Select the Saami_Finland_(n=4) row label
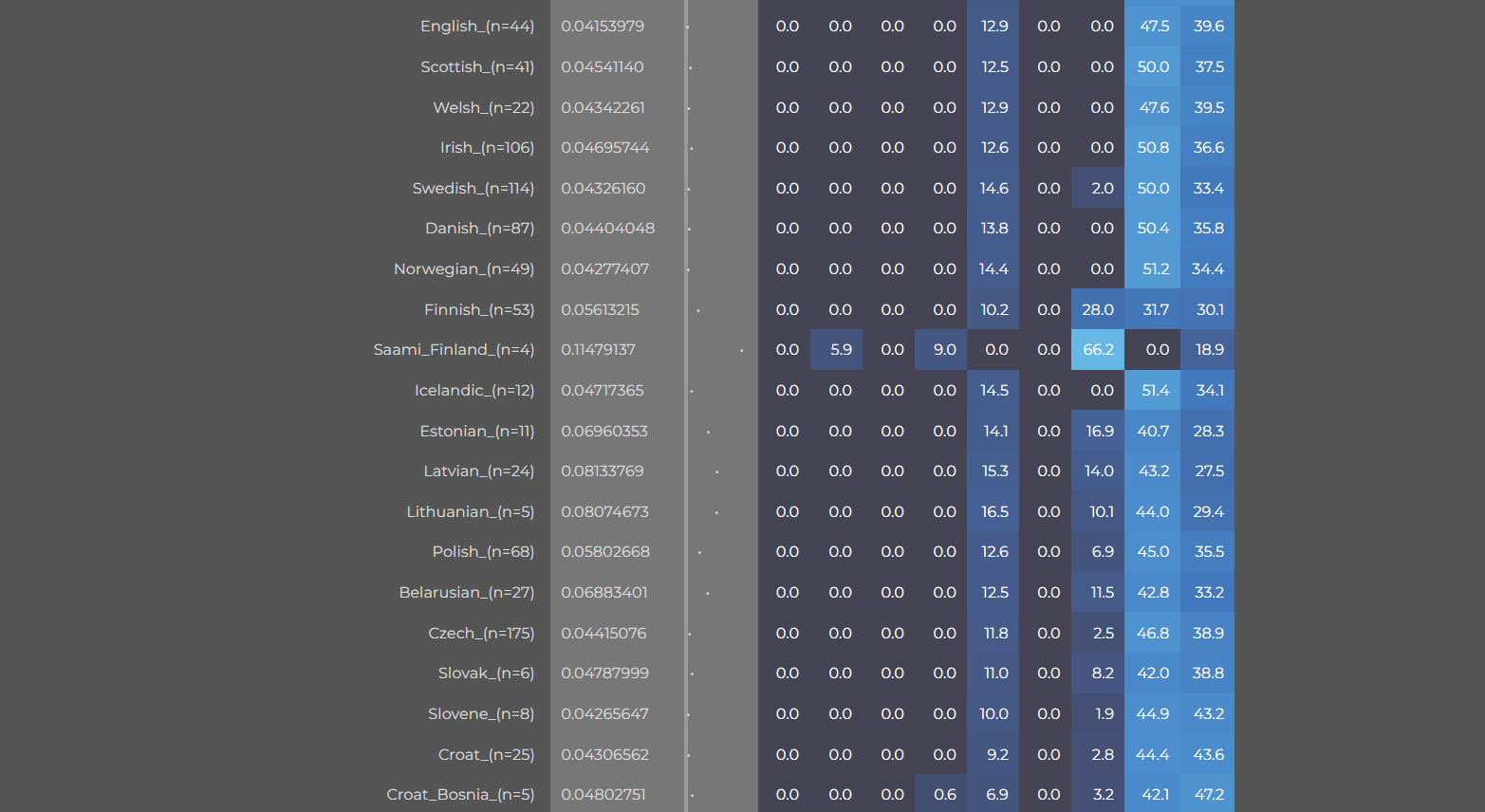This screenshot has height=812, width=1485. point(454,350)
